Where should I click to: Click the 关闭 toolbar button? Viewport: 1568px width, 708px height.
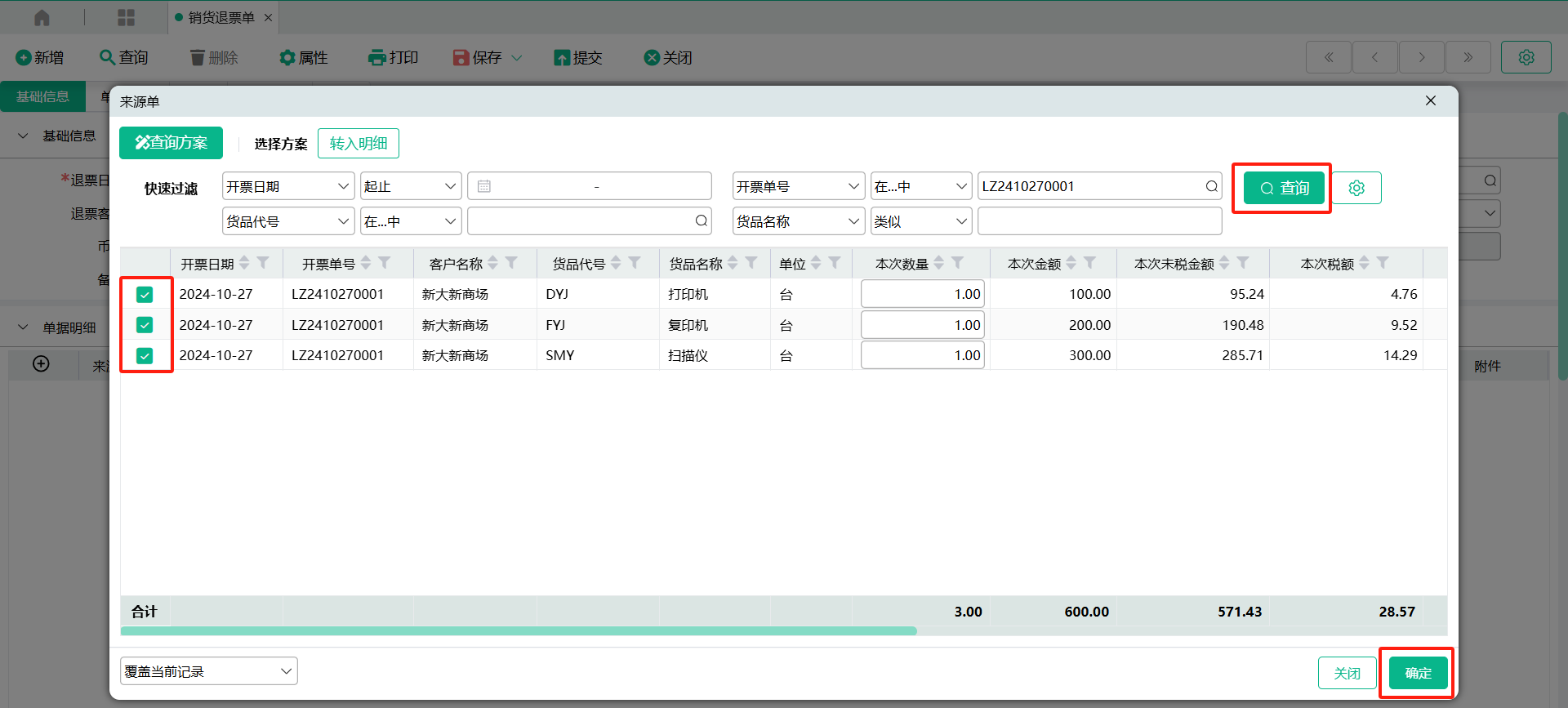tap(668, 57)
